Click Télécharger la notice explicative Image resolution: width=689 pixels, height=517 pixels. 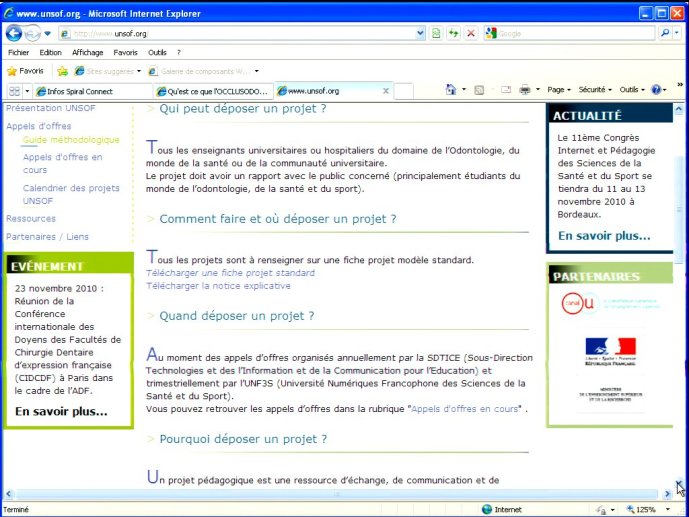click(218, 286)
